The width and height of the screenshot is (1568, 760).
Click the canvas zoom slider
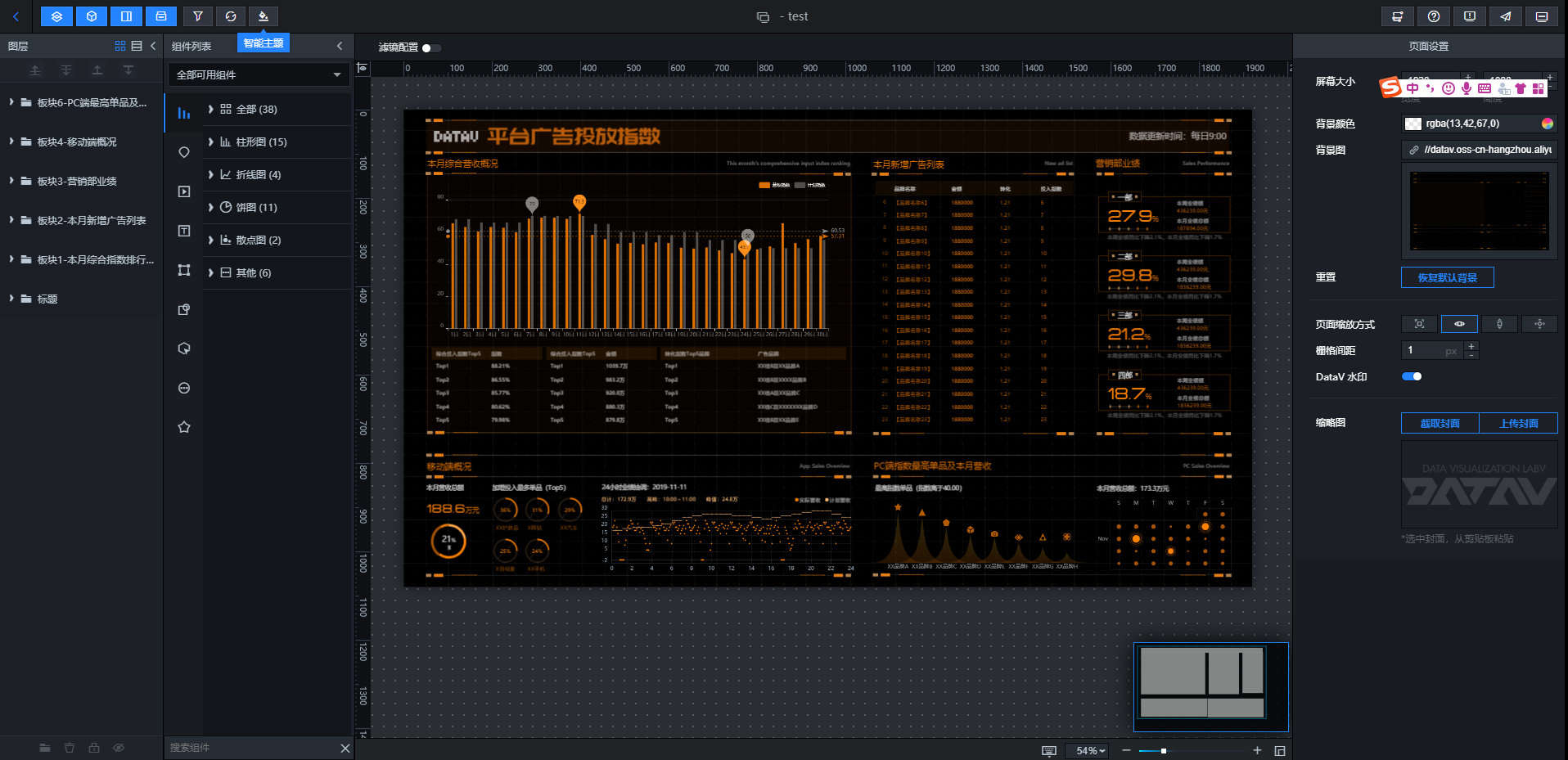pos(1192,750)
